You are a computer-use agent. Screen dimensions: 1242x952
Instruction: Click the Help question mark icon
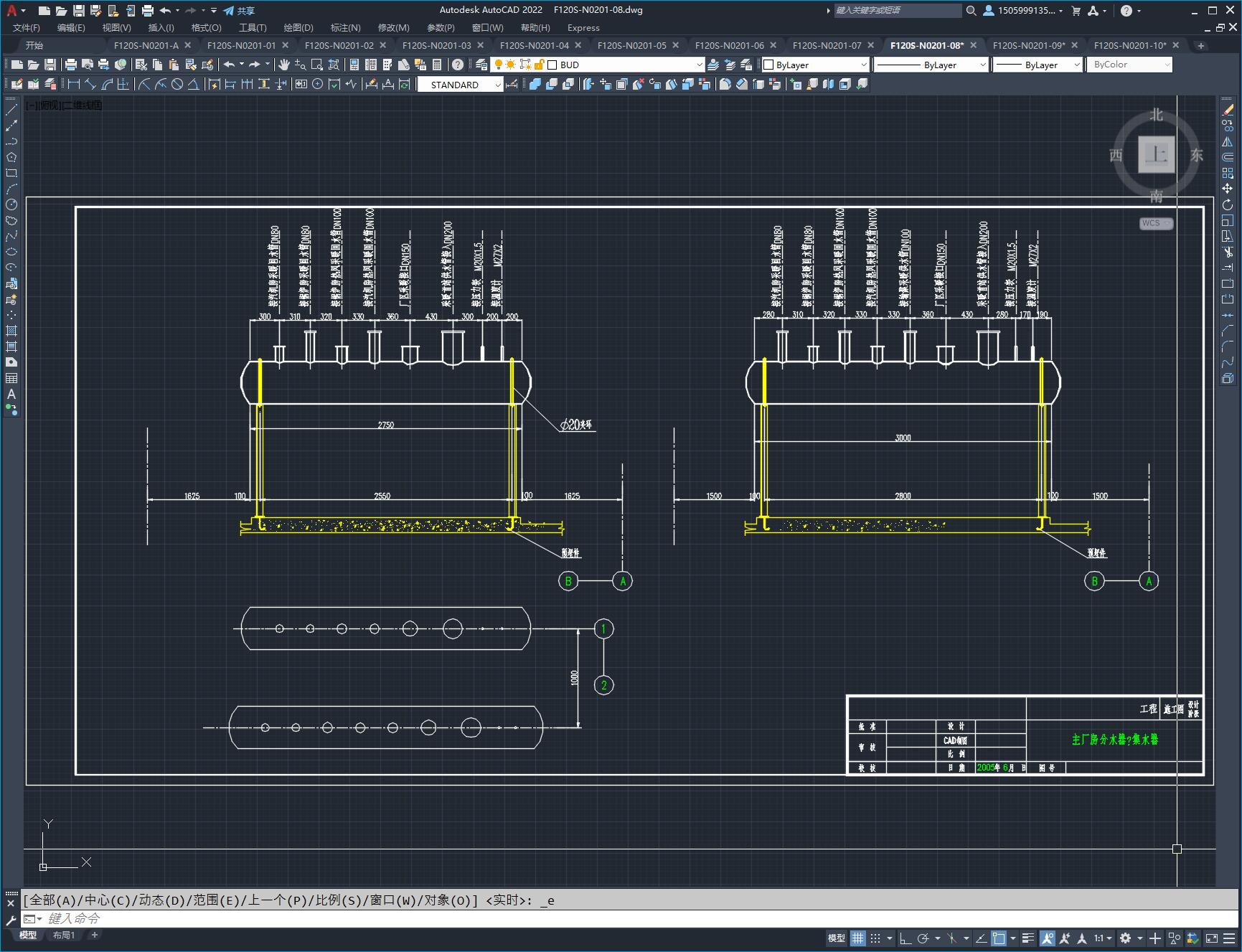(x=458, y=65)
